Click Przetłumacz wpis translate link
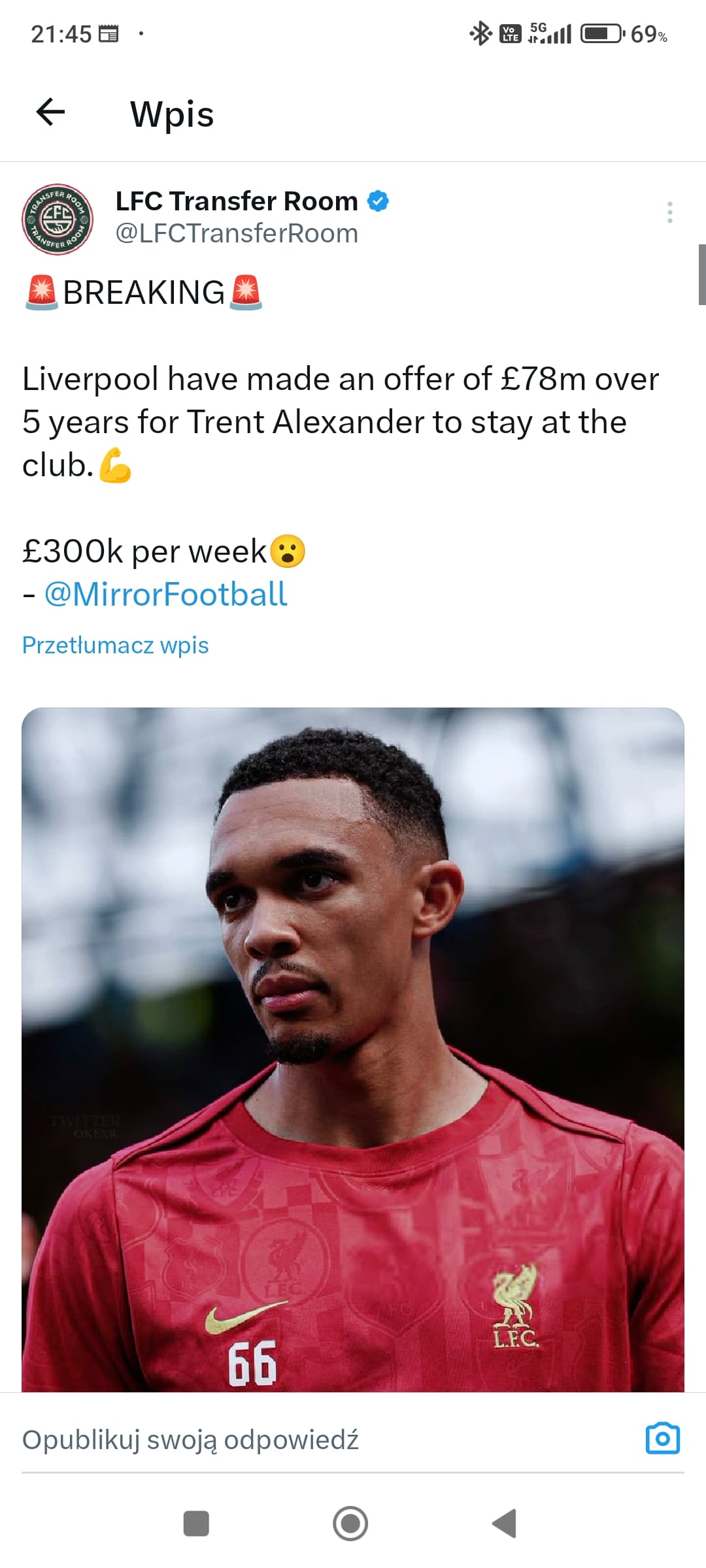The width and height of the screenshot is (706, 1568). point(115,645)
